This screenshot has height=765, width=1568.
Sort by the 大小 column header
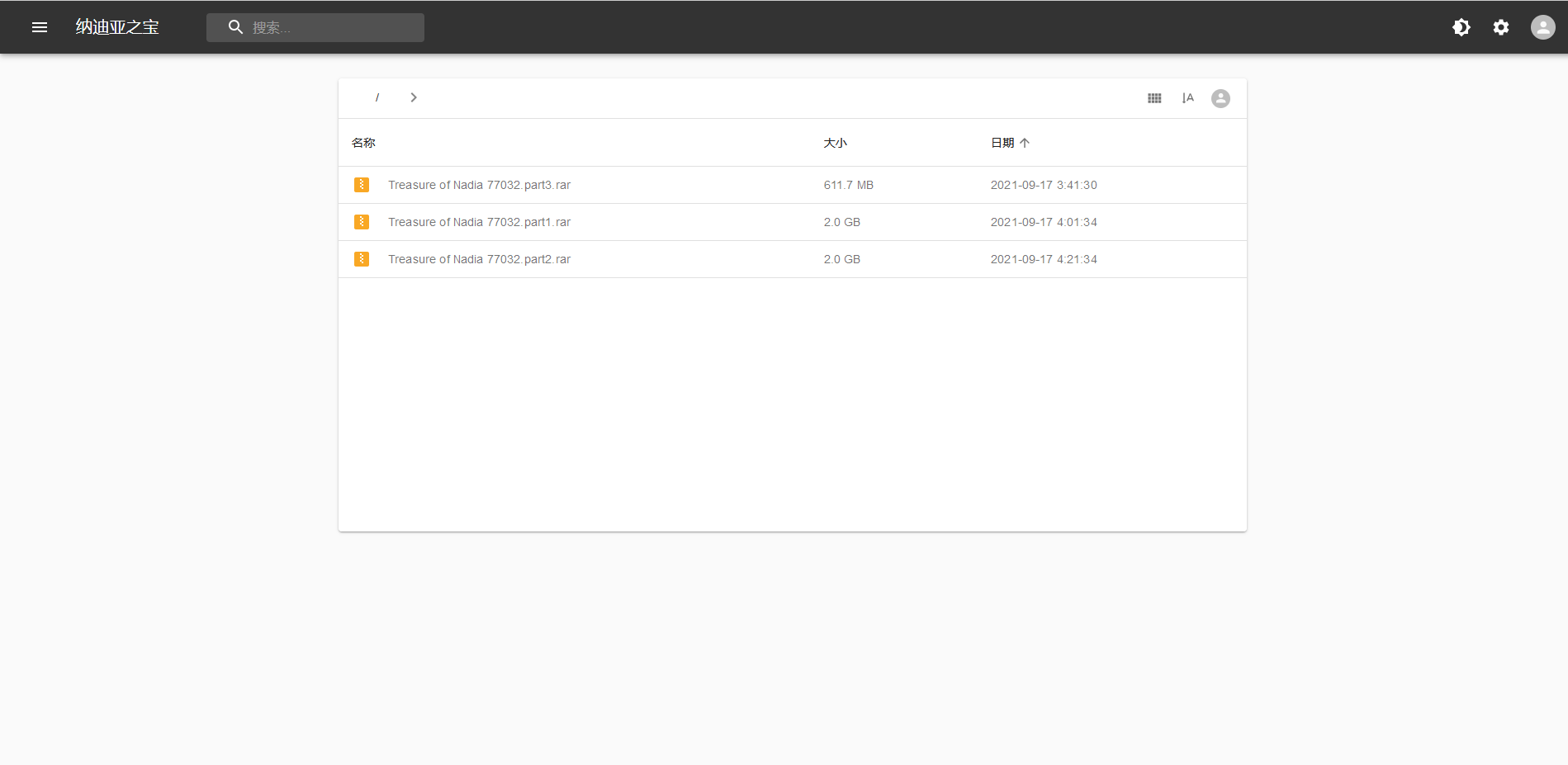click(835, 143)
